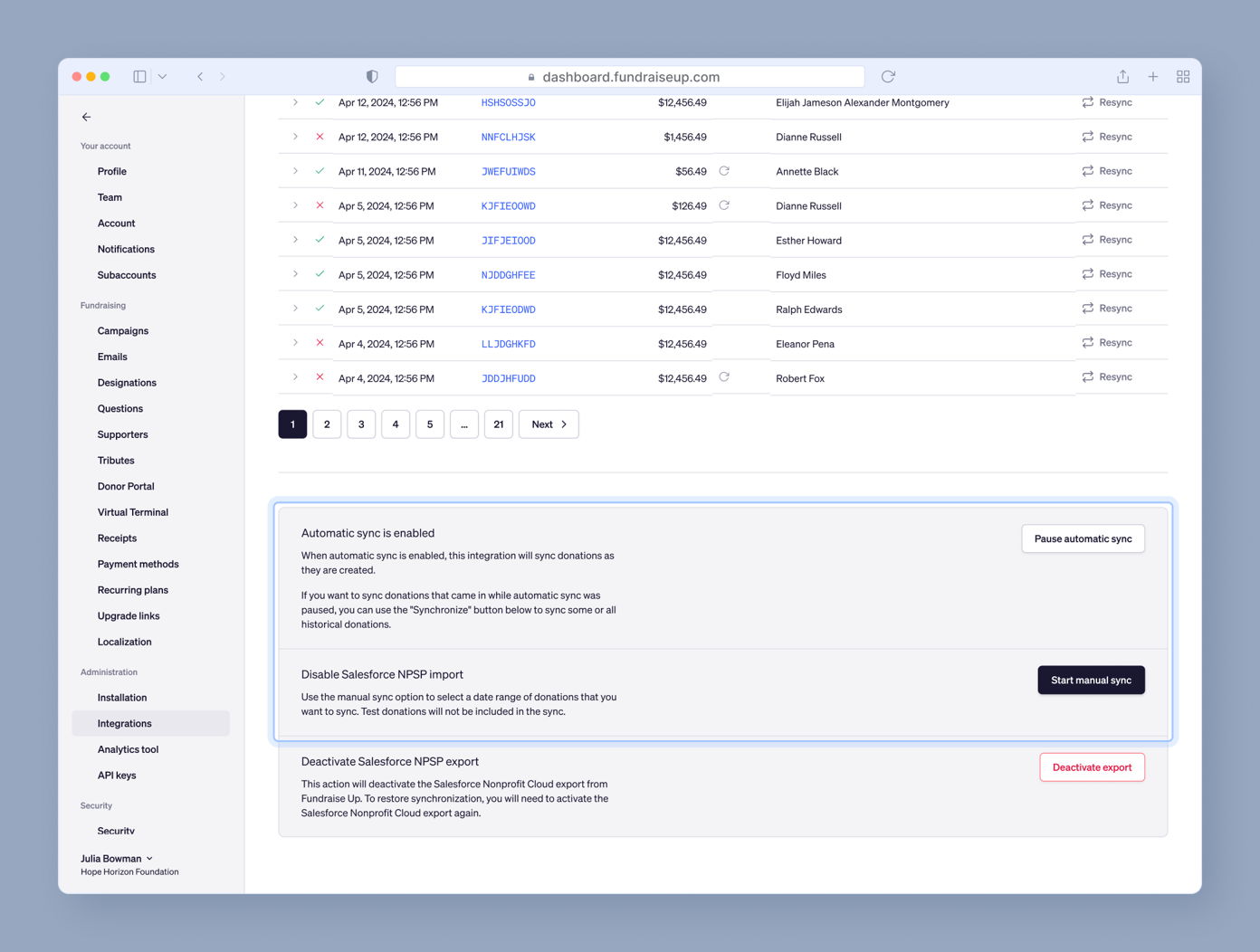This screenshot has height=952, width=1260.
Task: Reload the page using the browser refresh icon
Action: pyautogui.click(x=887, y=77)
